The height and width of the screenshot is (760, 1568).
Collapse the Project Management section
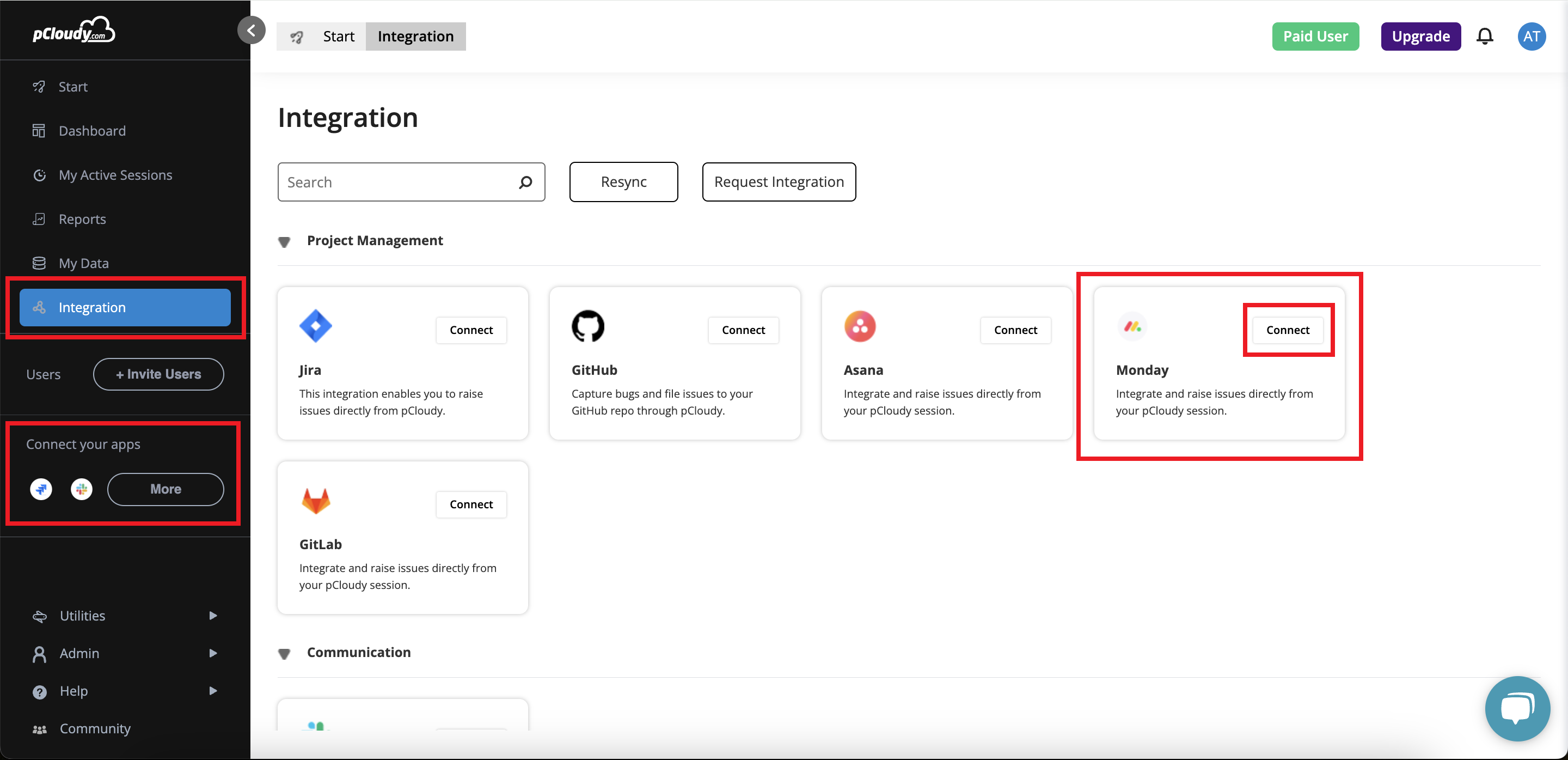(x=284, y=242)
